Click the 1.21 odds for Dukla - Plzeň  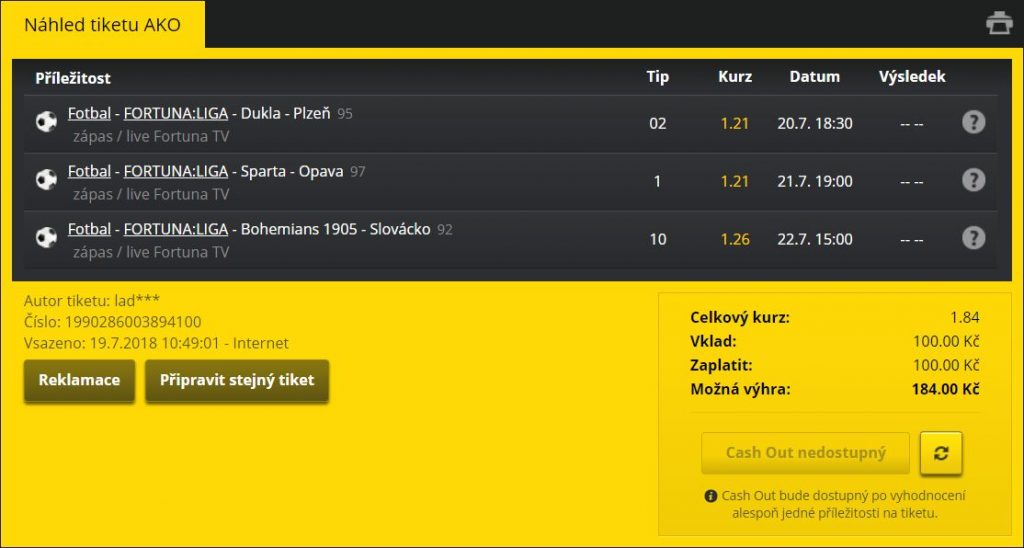pyautogui.click(x=735, y=123)
